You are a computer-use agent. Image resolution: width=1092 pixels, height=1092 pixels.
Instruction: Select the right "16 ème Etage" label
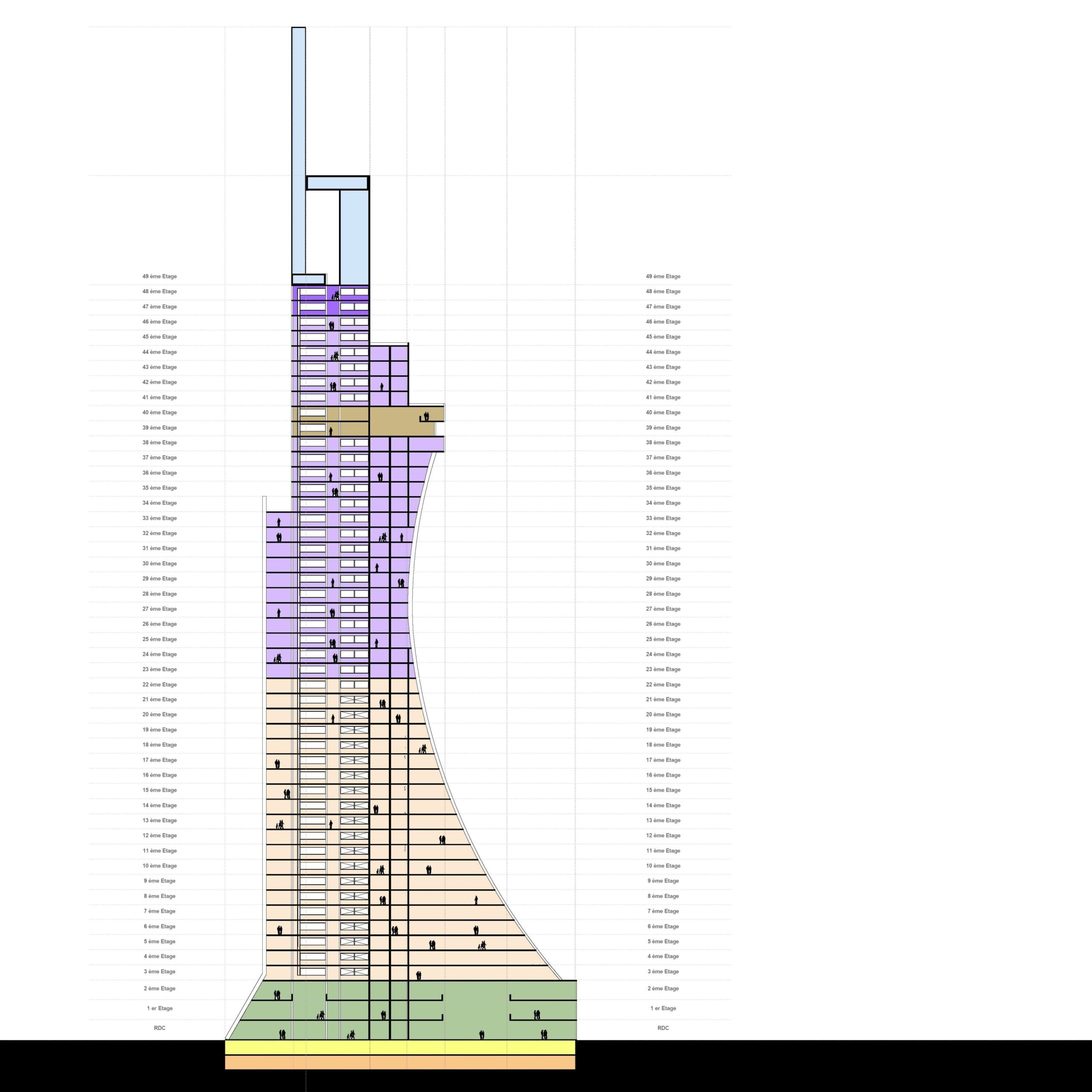(x=663, y=775)
